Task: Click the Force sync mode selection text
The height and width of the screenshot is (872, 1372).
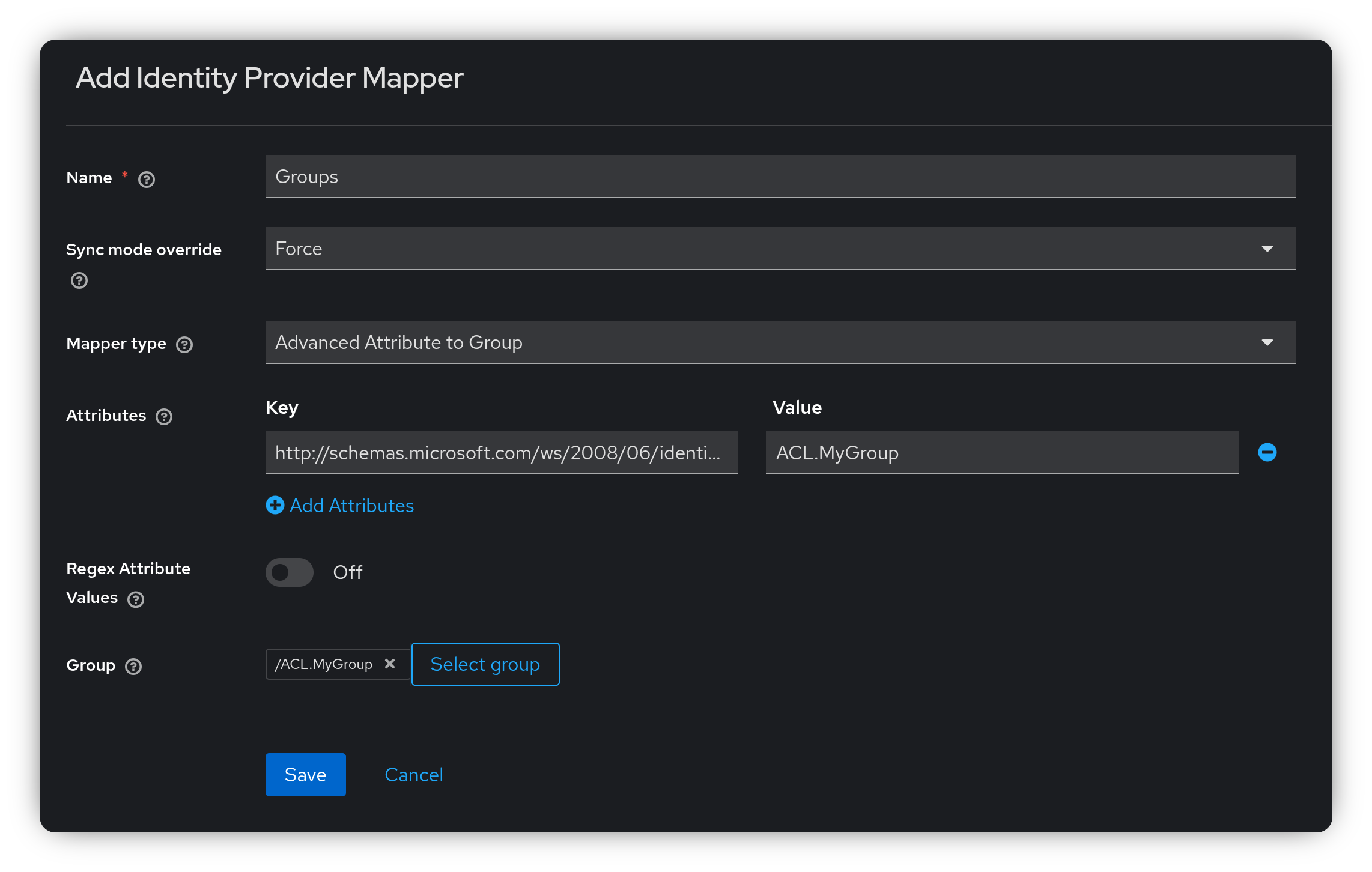Action: (299, 249)
